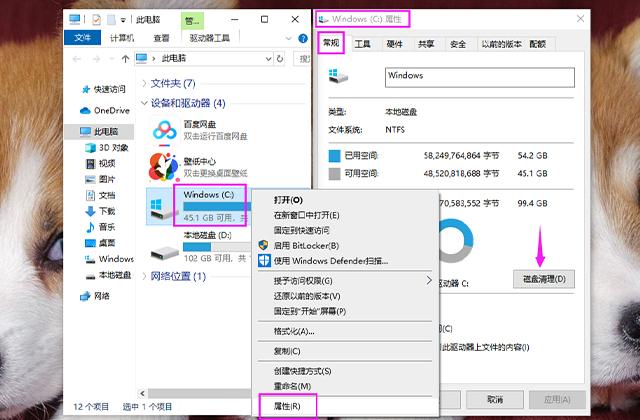This screenshot has width=640, height=420.
Task: Open the address bar history dropdown
Action: pos(269,59)
